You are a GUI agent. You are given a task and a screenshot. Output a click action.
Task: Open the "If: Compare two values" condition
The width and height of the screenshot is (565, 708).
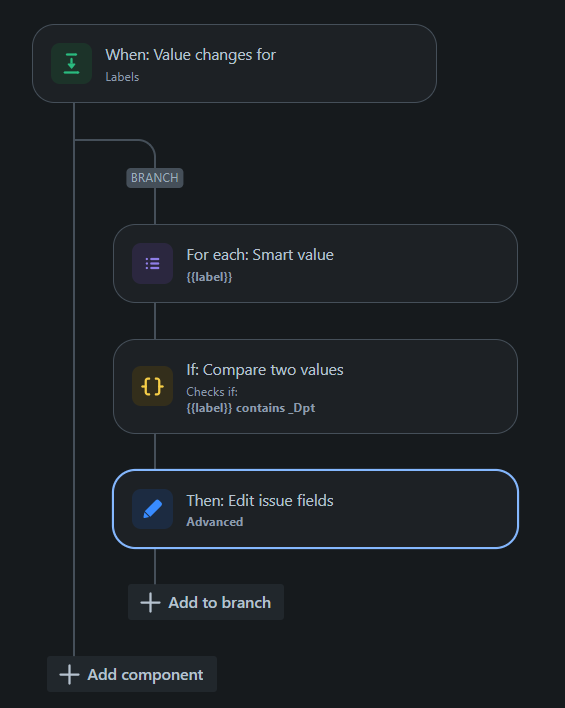(x=315, y=387)
